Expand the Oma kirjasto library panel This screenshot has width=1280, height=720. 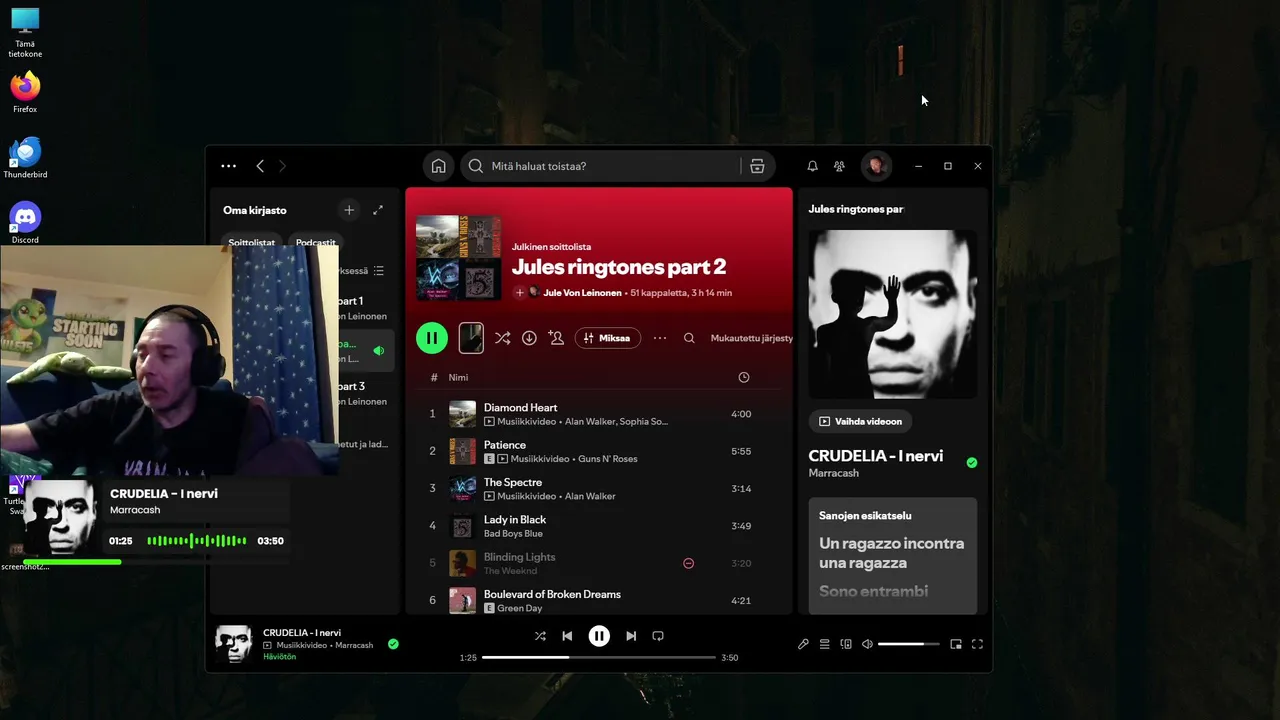378,210
